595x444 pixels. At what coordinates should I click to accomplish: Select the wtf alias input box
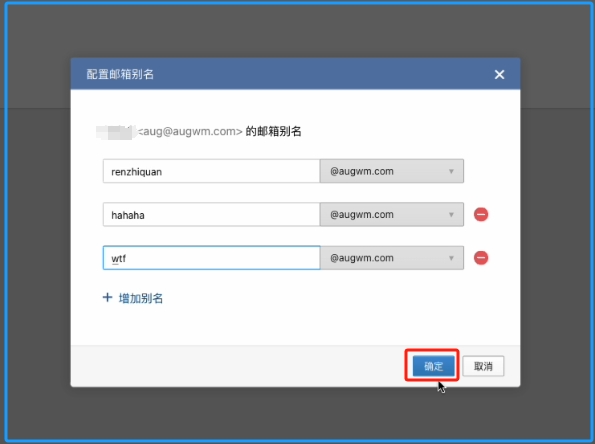[x=211, y=258]
